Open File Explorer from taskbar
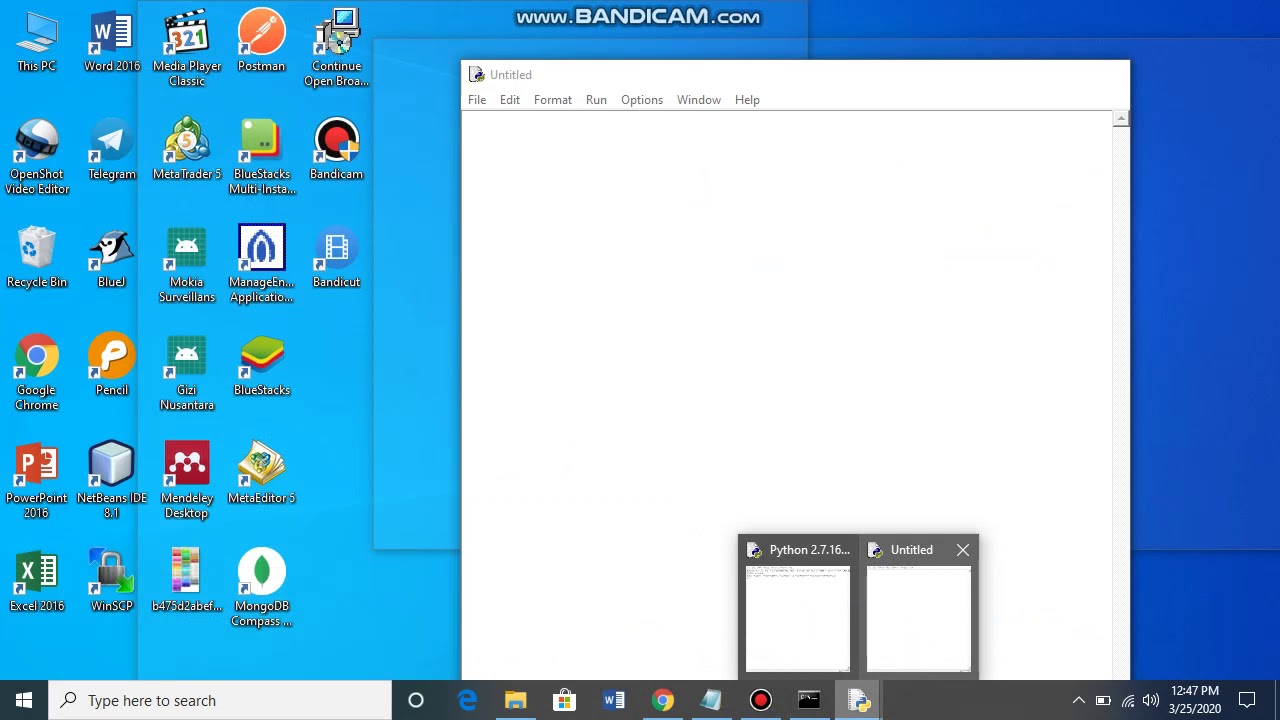This screenshot has height=720, width=1280. coord(516,700)
